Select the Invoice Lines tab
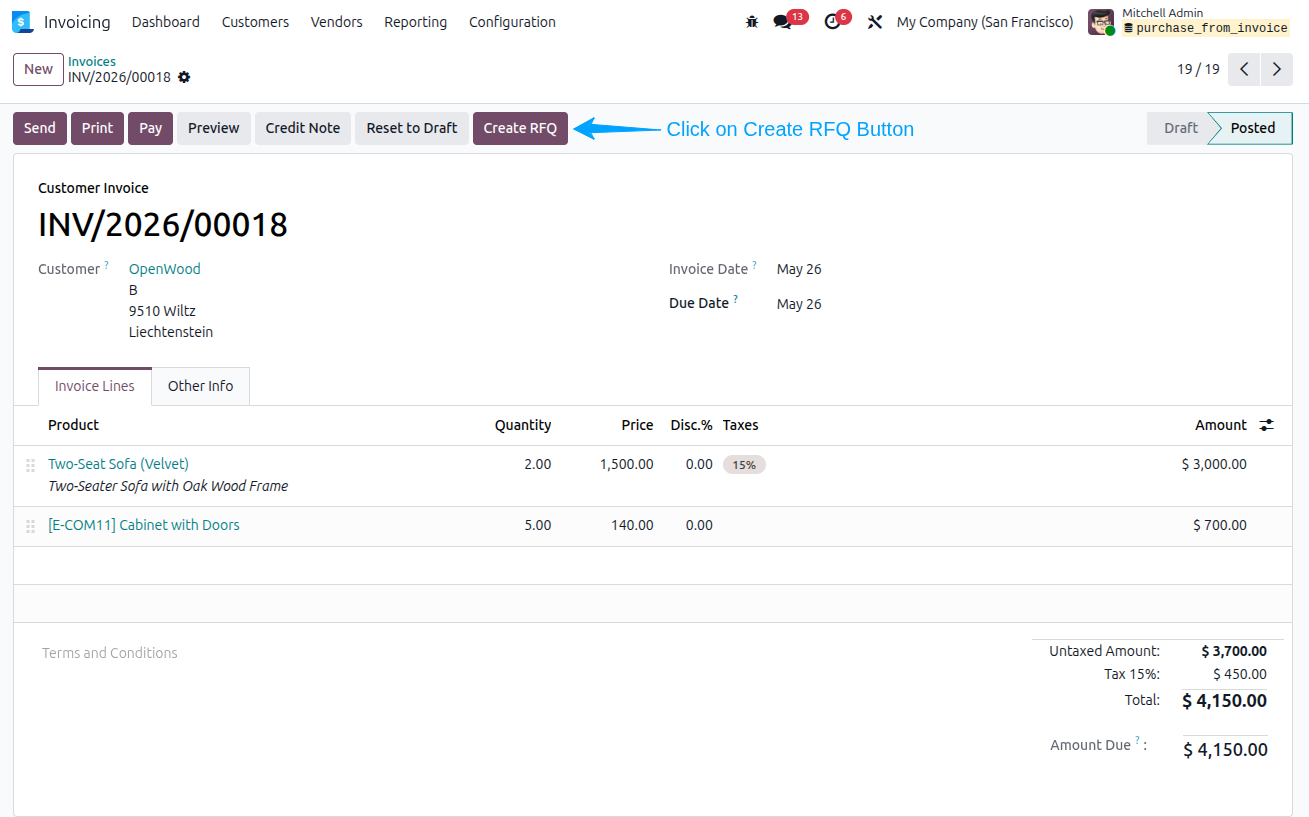 pos(95,386)
